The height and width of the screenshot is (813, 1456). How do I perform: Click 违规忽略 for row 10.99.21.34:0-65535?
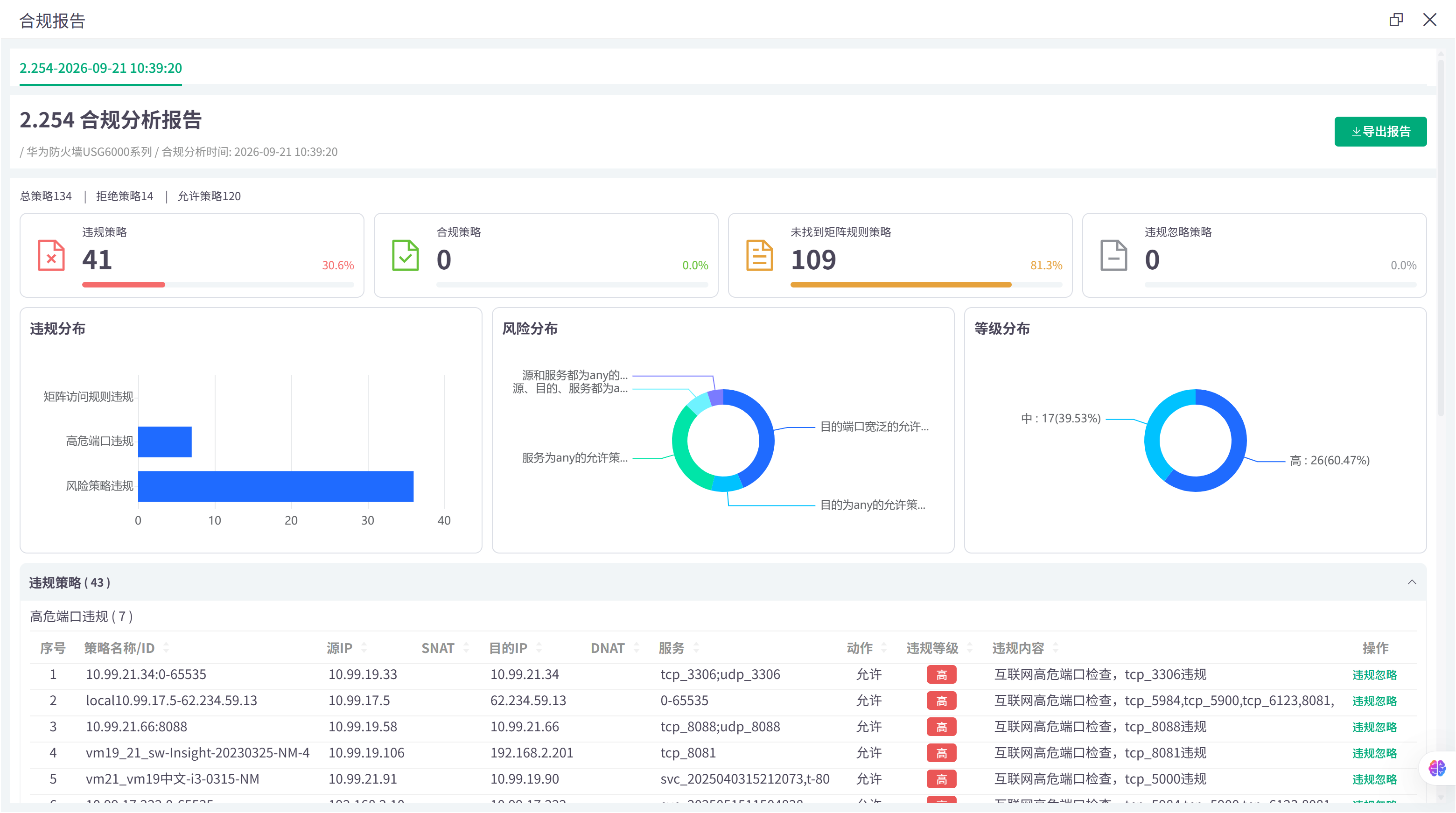(1374, 674)
